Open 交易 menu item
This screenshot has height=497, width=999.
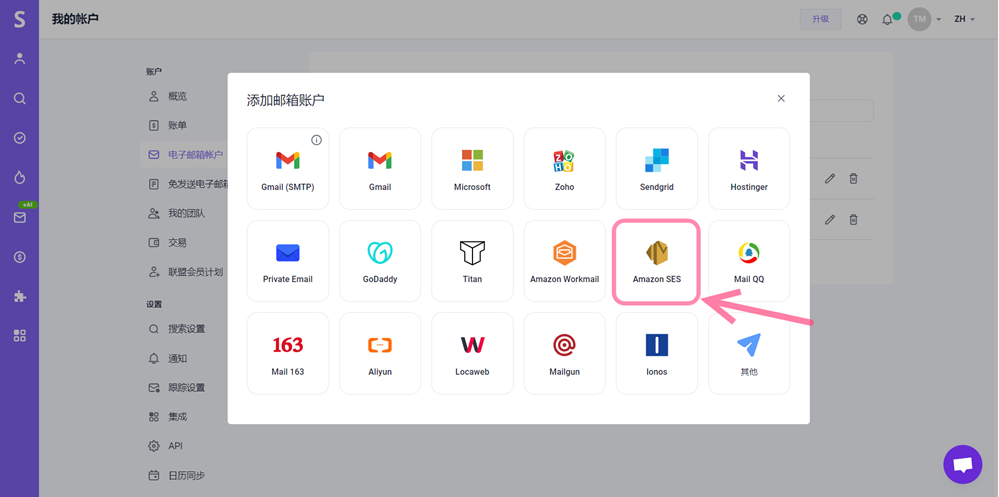click(x=178, y=243)
